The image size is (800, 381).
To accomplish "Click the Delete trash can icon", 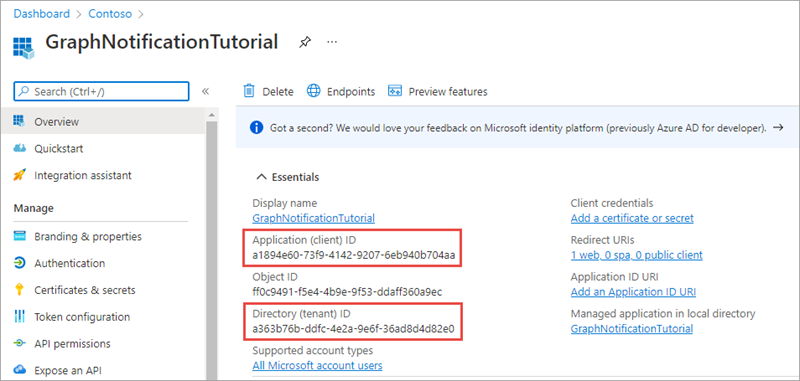I will pyautogui.click(x=249, y=91).
